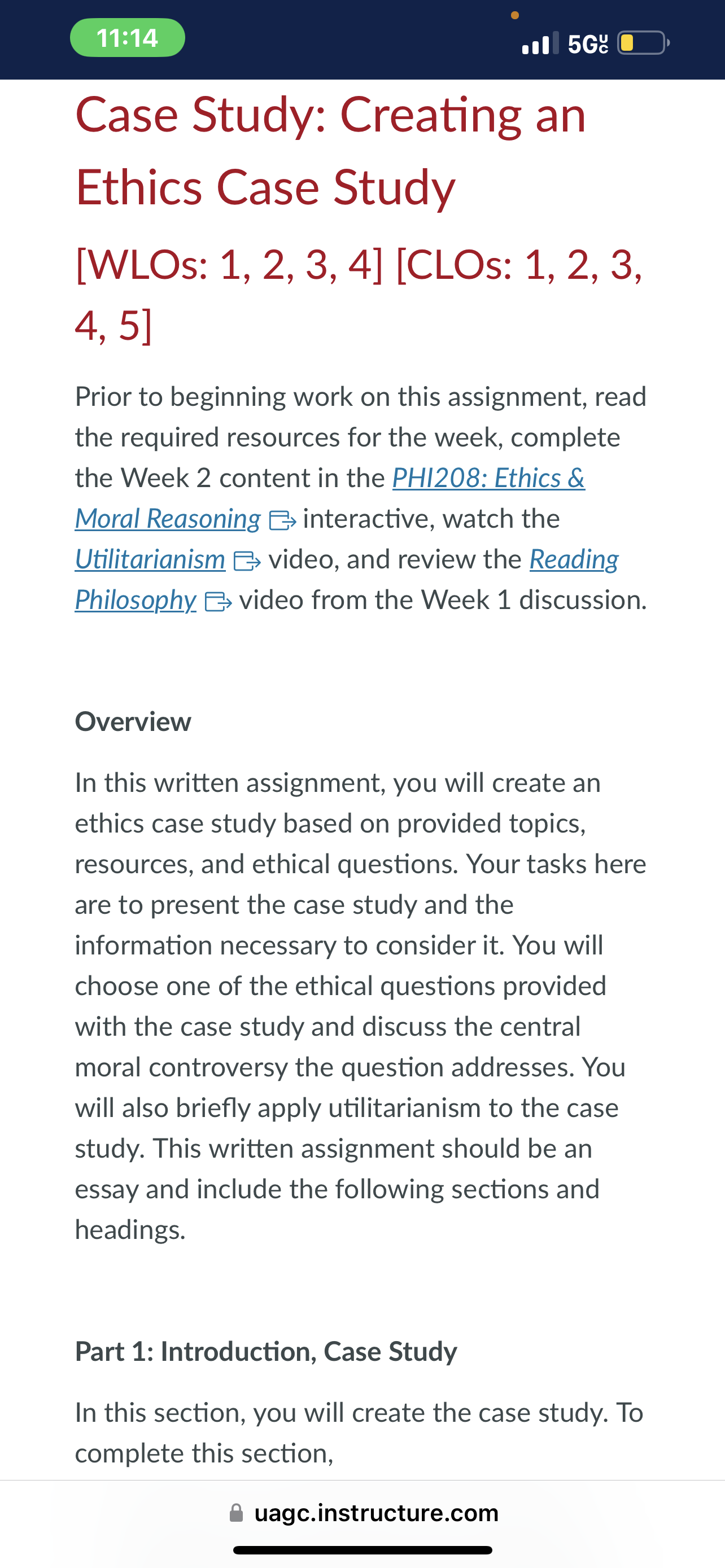Tap the paragraph starting 'In this written assignment'
Viewport: 725px width, 1568px height.
(360, 1006)
